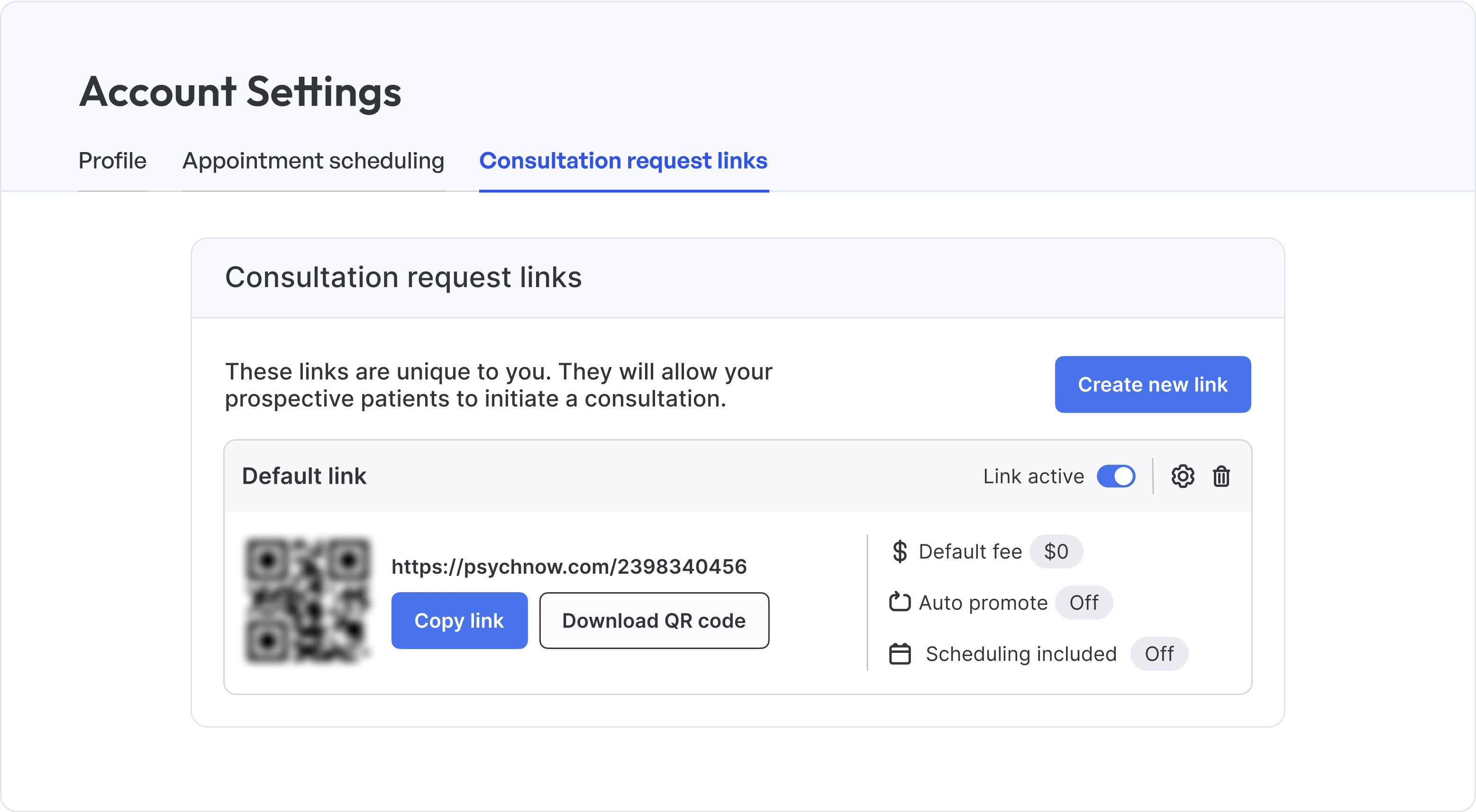Click the QR code thumbnail image
This screenshot has width=1476, height=812.
(308, 600)
